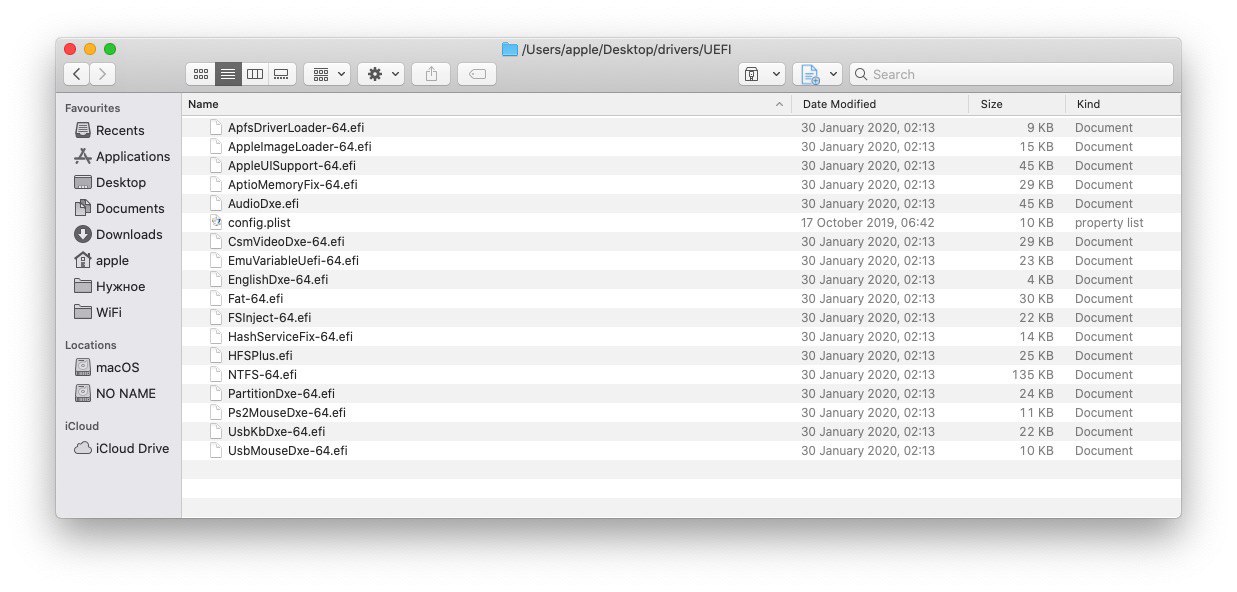Open the new-document dropdown in the toolbar
The image size is (1237, 592).
[x=817, y=74]
